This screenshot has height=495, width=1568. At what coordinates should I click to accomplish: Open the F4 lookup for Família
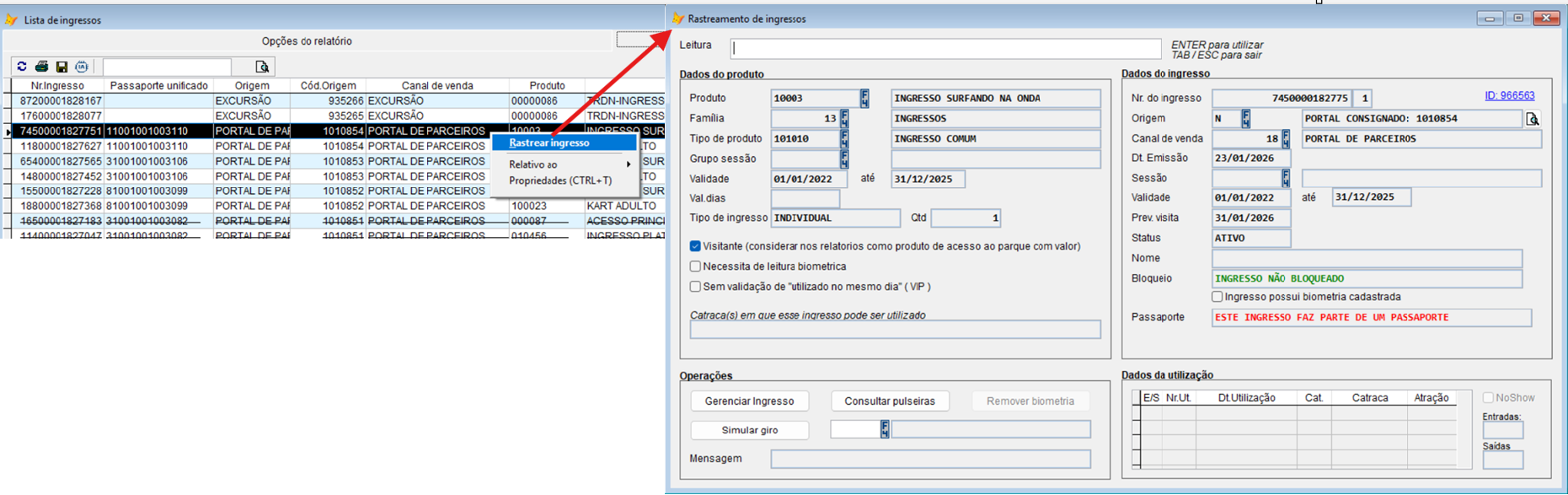point(843,119)
